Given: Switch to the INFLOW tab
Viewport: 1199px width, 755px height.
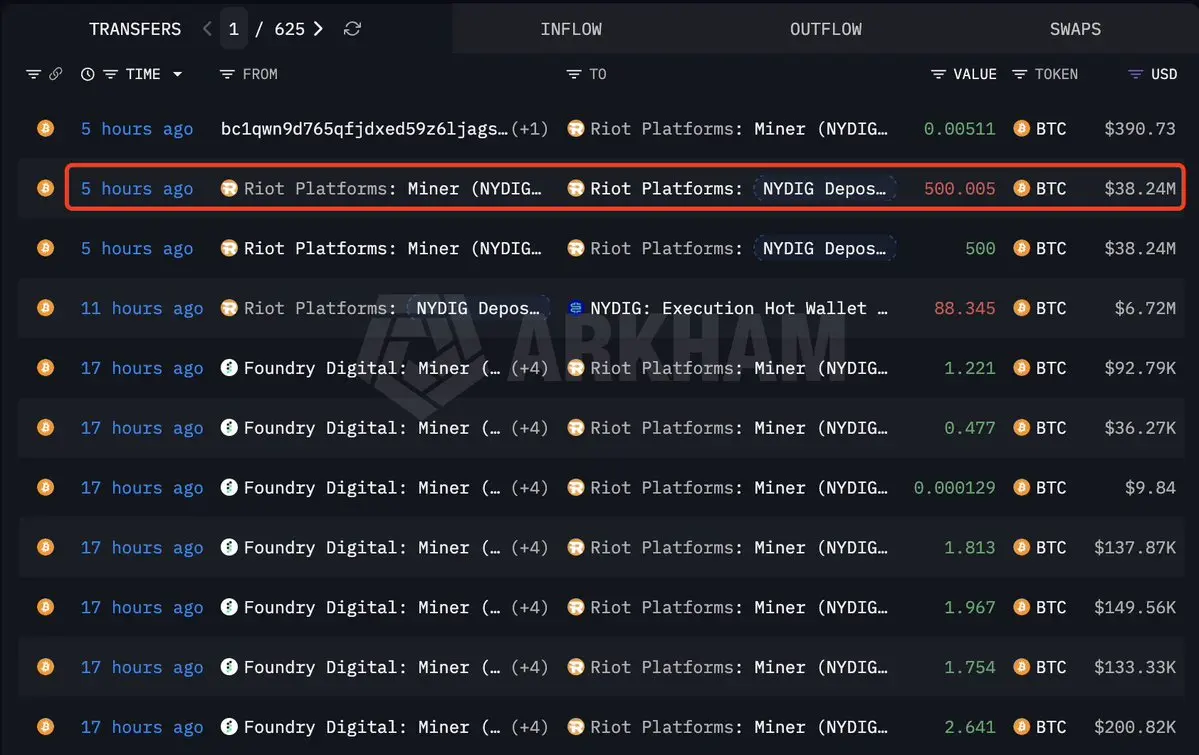Looking at the screenshot, I should 570,29.
